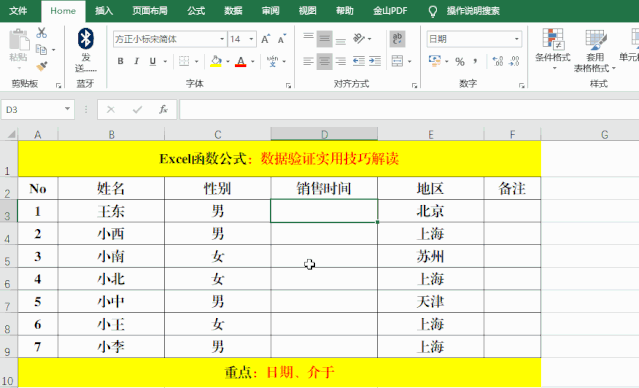This screenshot has width=639, height=388.
Task: Select the Format Painter brush icon
Action: (x=42, y=66)
